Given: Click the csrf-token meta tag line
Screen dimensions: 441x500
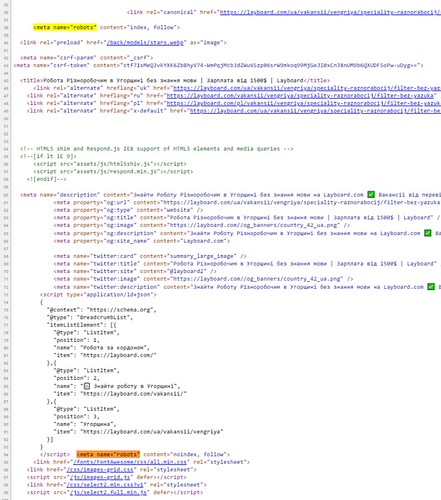Looking at the screenshot, I should [218, 65].
